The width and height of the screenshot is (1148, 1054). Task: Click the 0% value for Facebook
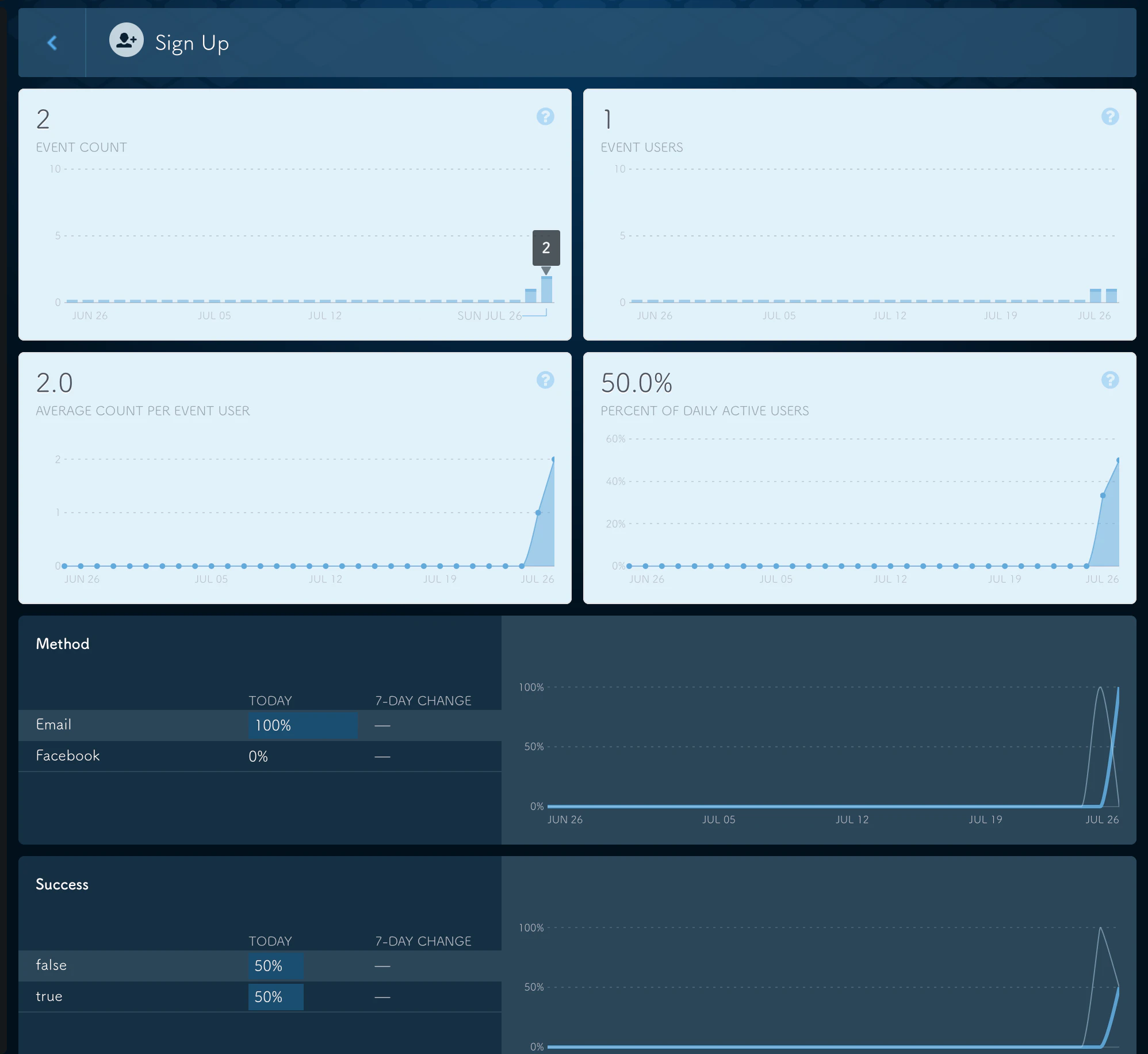point(258,757)
